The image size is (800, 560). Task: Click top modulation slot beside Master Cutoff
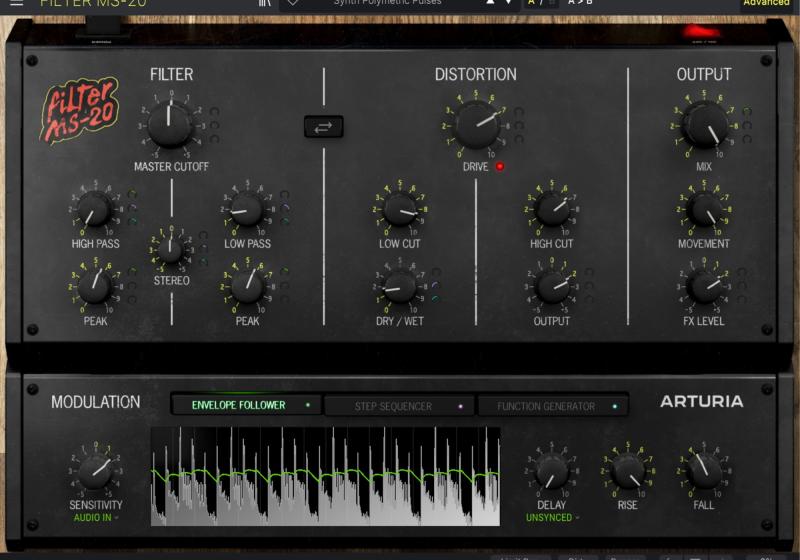214,111
